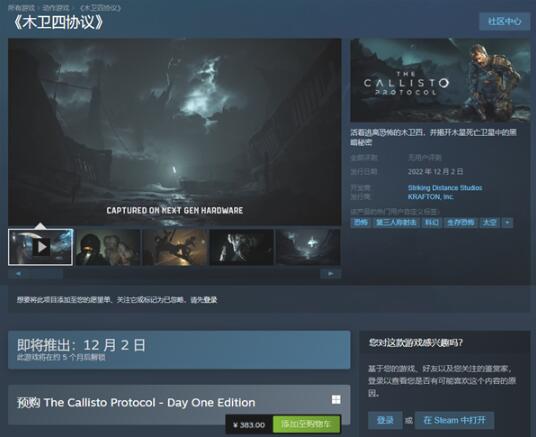Click the 动作游戏 breadcrumb link
The height and width of the screenshot is (437, 536).
coord(56,8)
